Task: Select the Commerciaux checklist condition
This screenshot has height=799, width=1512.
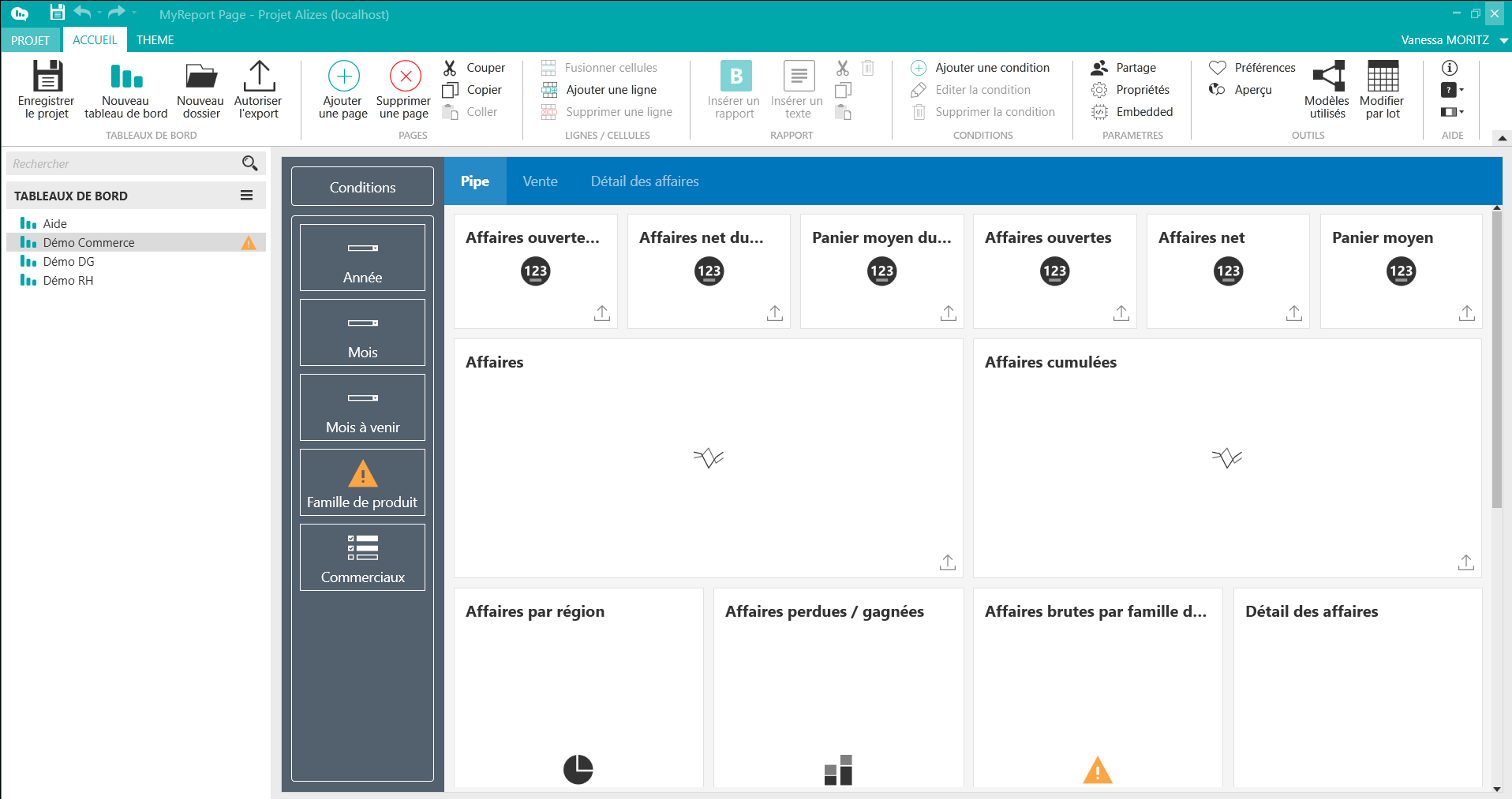Action: tap(362, 557)
